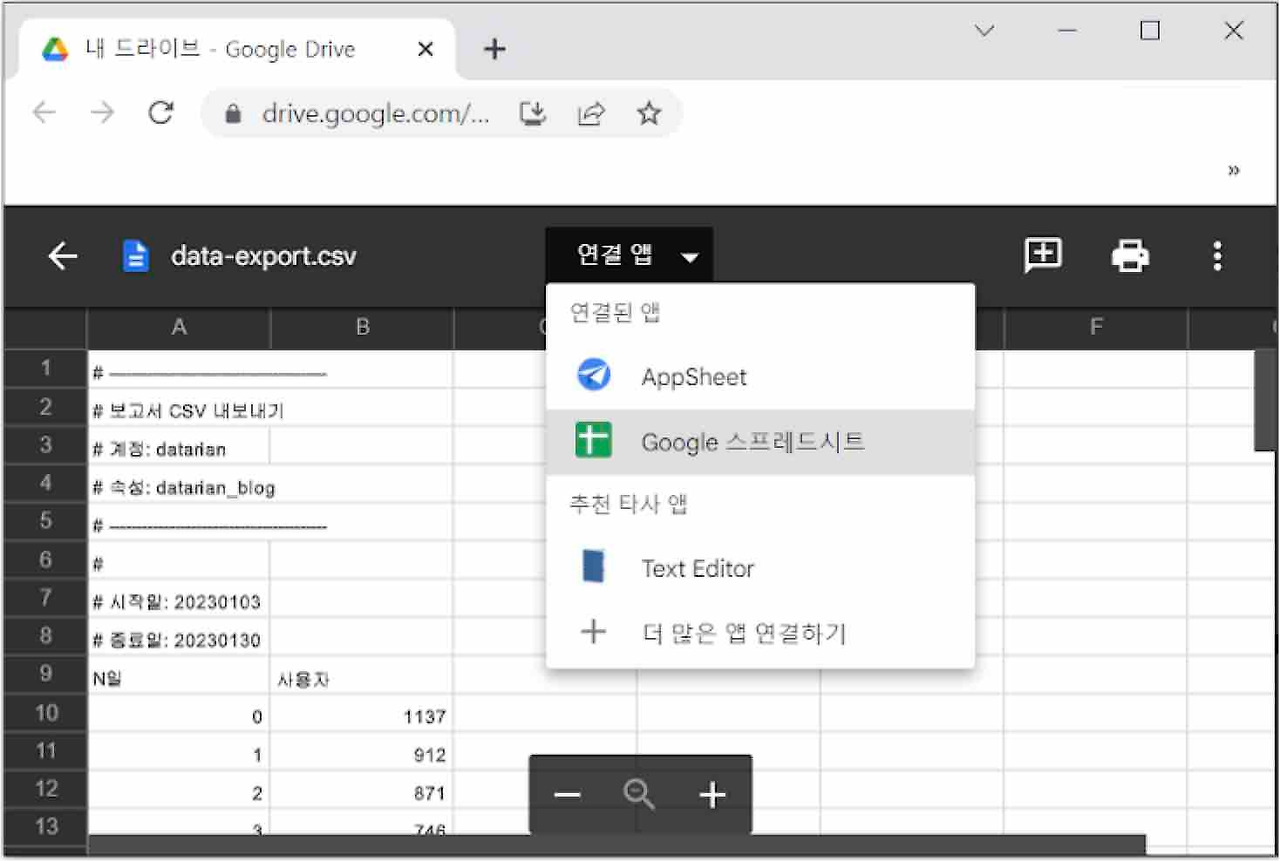Choose 더 많은 앱 연결하기
Viewport: 1280px width, 861px height.
coord(760,633)
